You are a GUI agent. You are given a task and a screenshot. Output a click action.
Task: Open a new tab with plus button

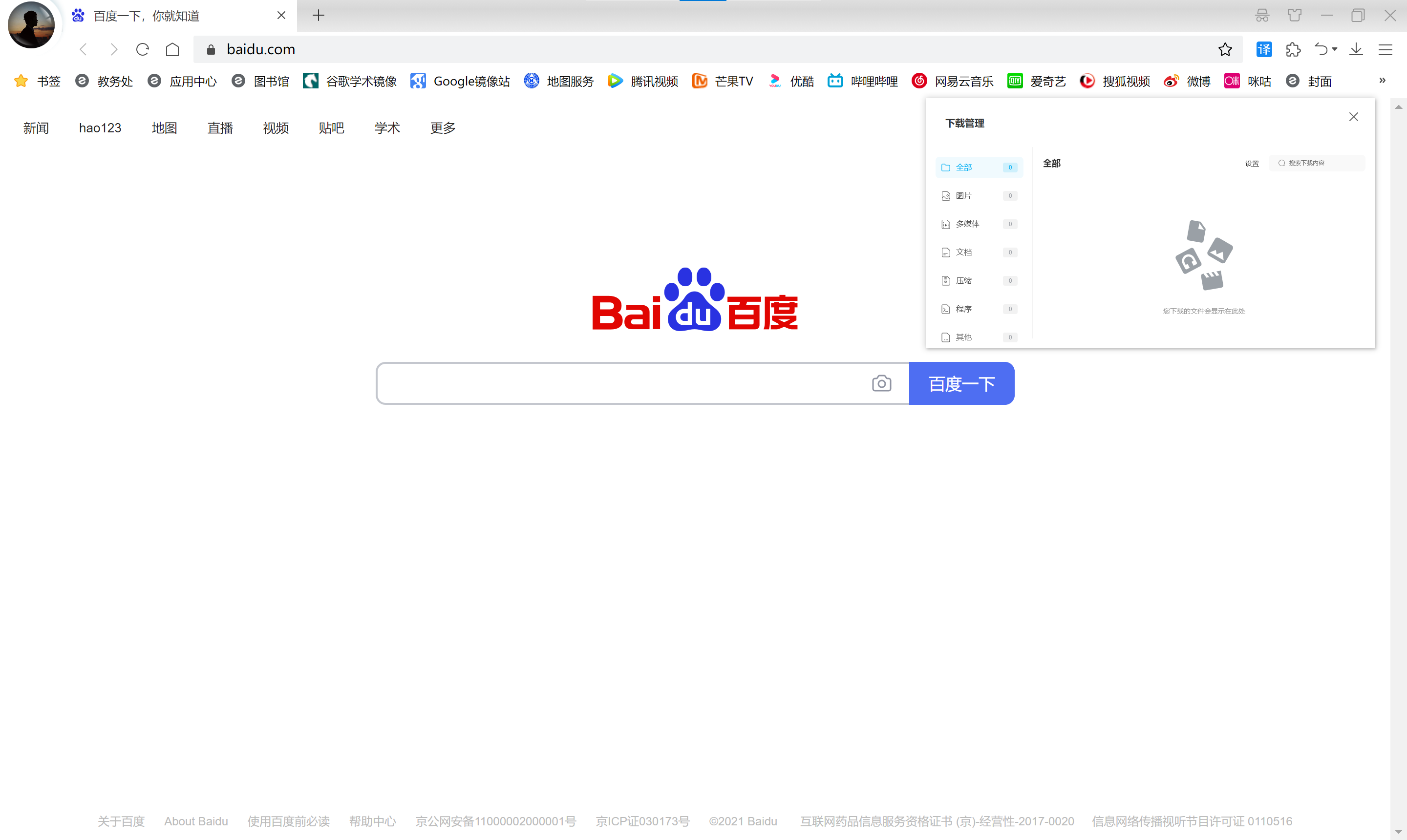[x=319, y=15]
